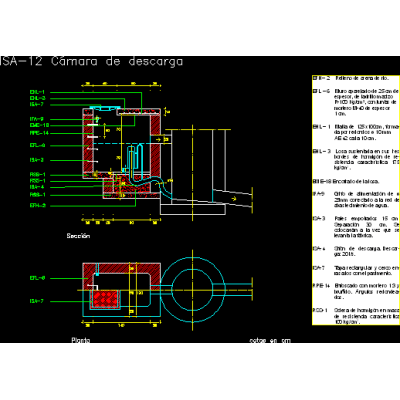Click the ISA-7 label in the plan view

37,301
